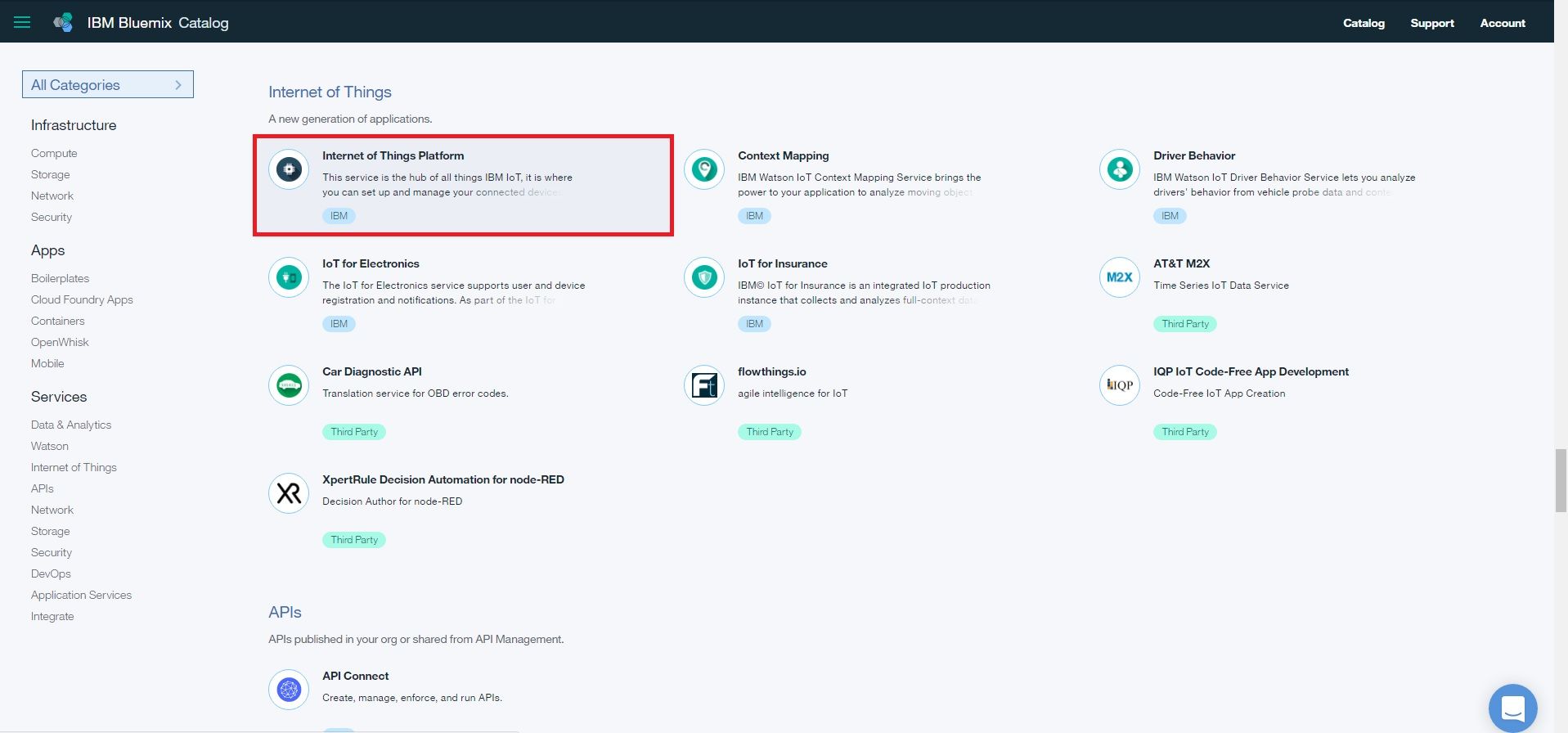The image size is (1568, 733).
Task: Open the Support menu item
Action: coord(1432,23)
